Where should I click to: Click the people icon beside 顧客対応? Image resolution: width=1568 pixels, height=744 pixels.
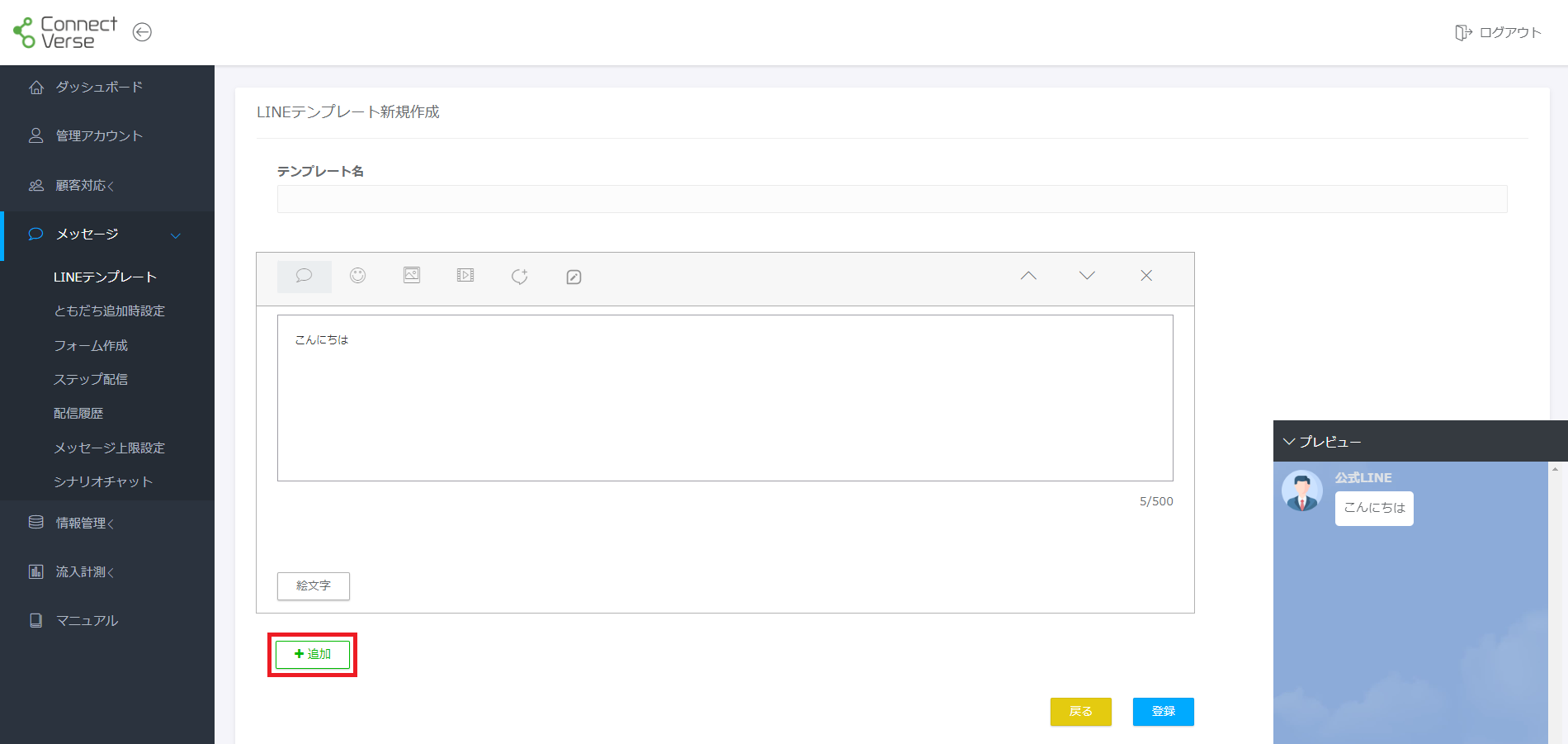coord(36,185)
